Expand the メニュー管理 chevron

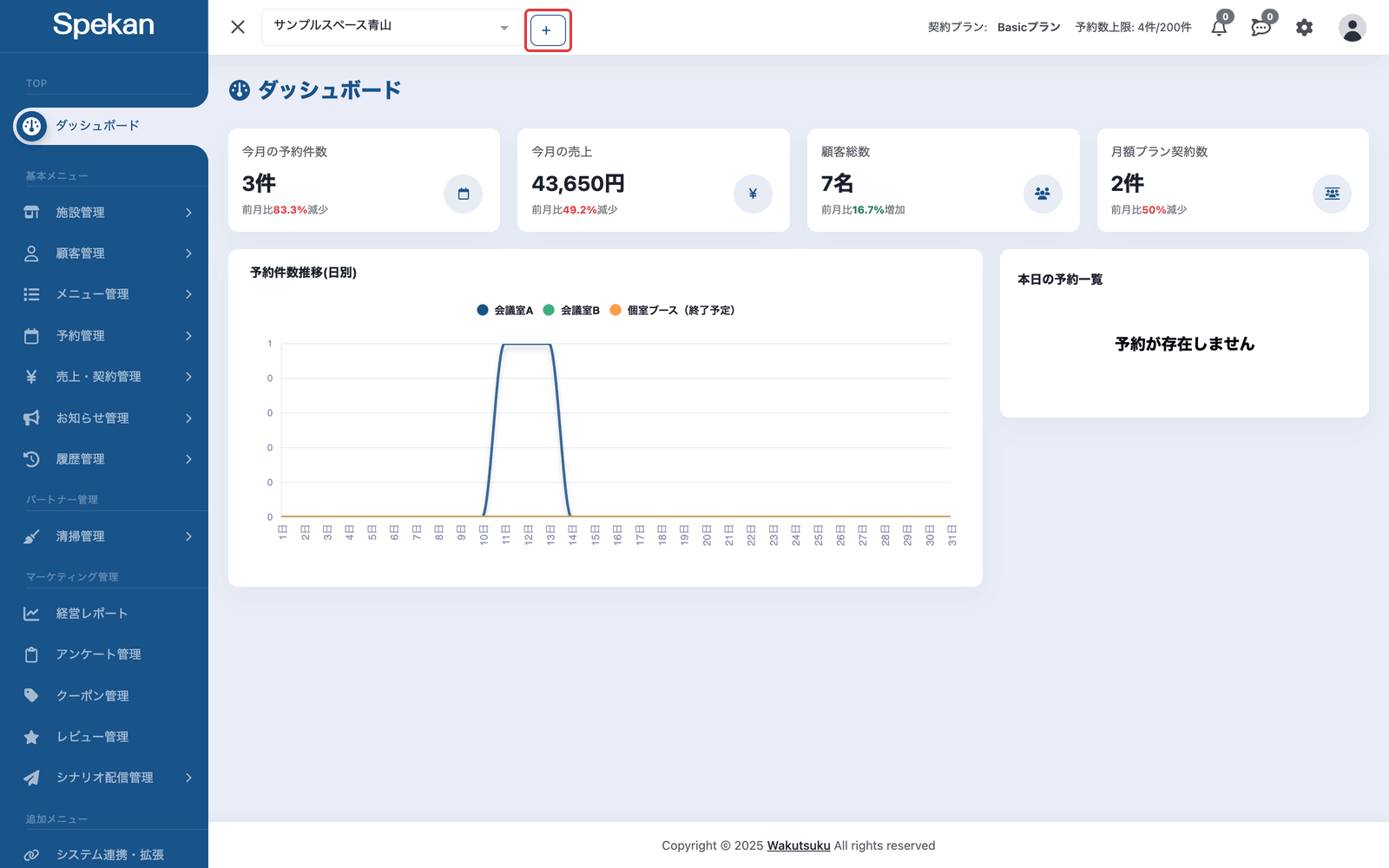[188, 294]
